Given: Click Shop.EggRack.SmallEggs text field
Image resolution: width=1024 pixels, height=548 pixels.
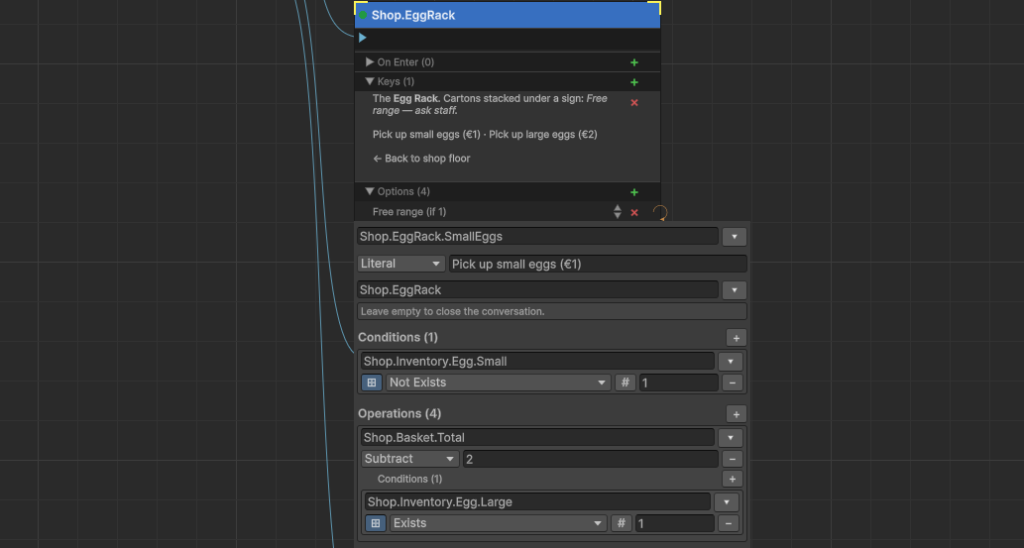Looking at the screenshot, I should point(537,236).
